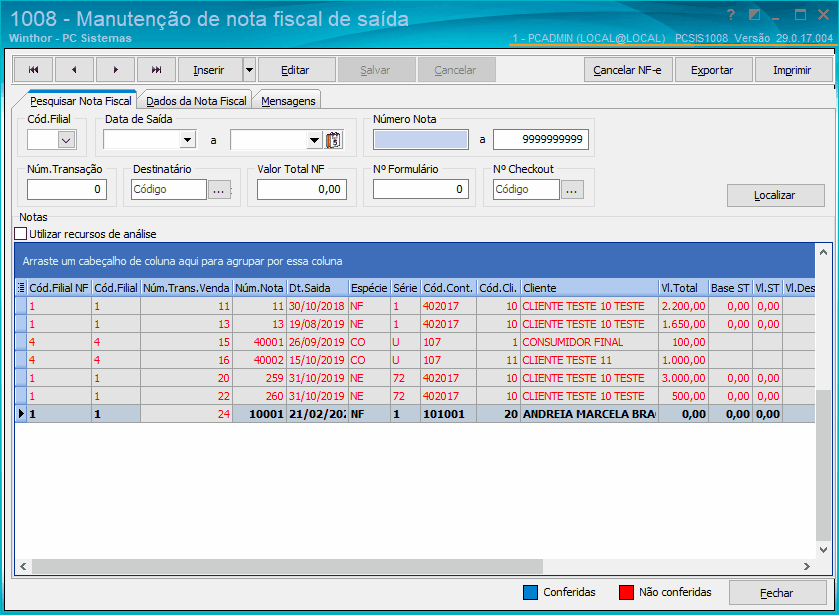Sort by Vl.Total column header

(683, 288)
